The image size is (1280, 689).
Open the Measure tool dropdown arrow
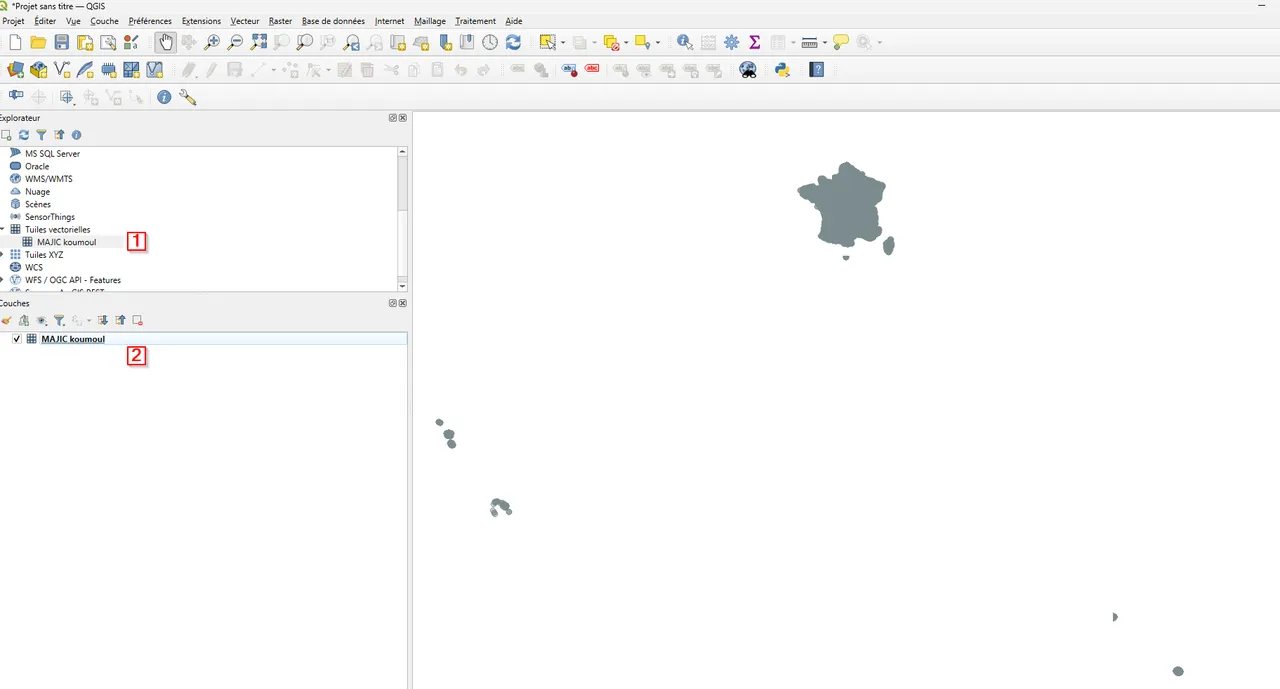825,43
